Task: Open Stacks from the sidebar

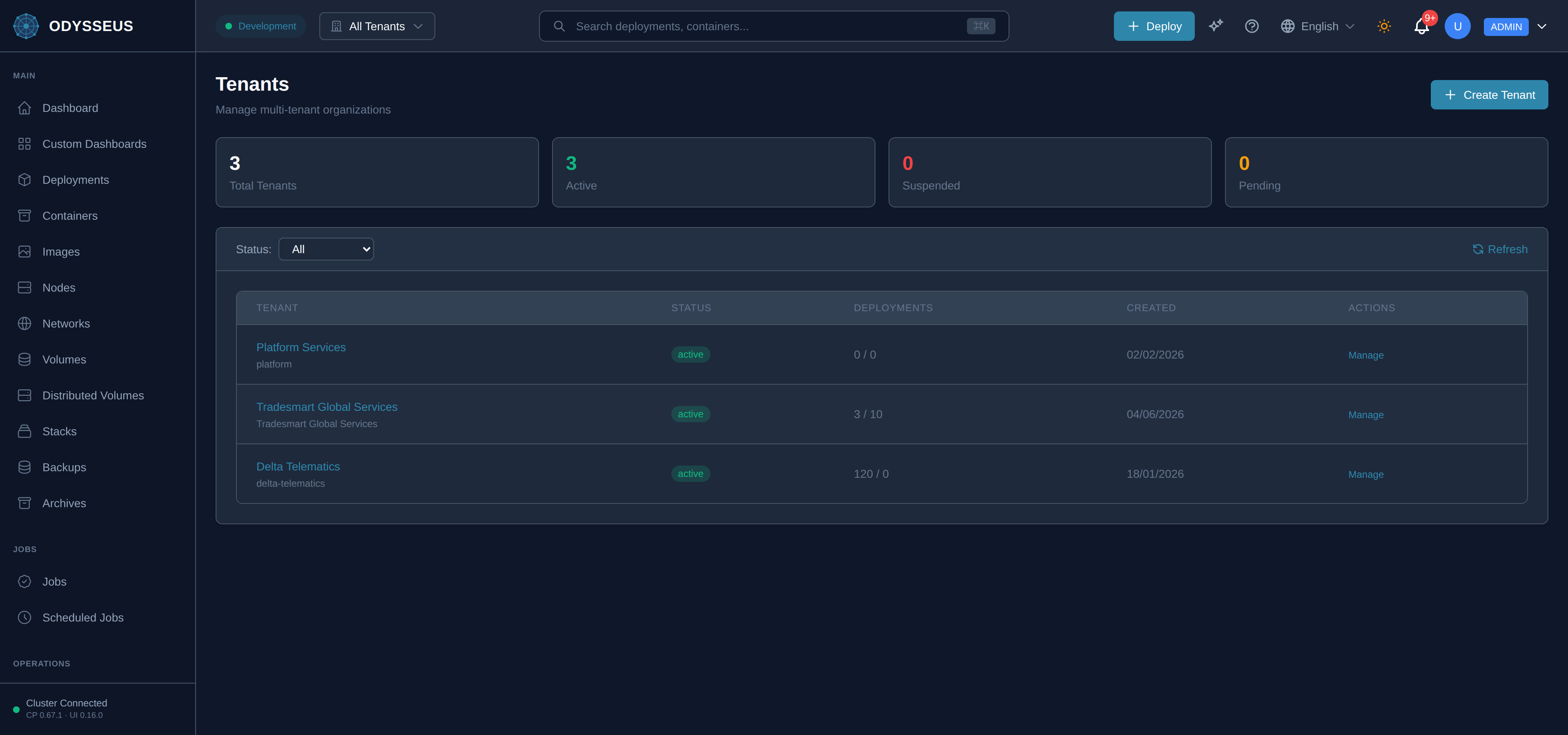Action: click(x=98, y=431)
